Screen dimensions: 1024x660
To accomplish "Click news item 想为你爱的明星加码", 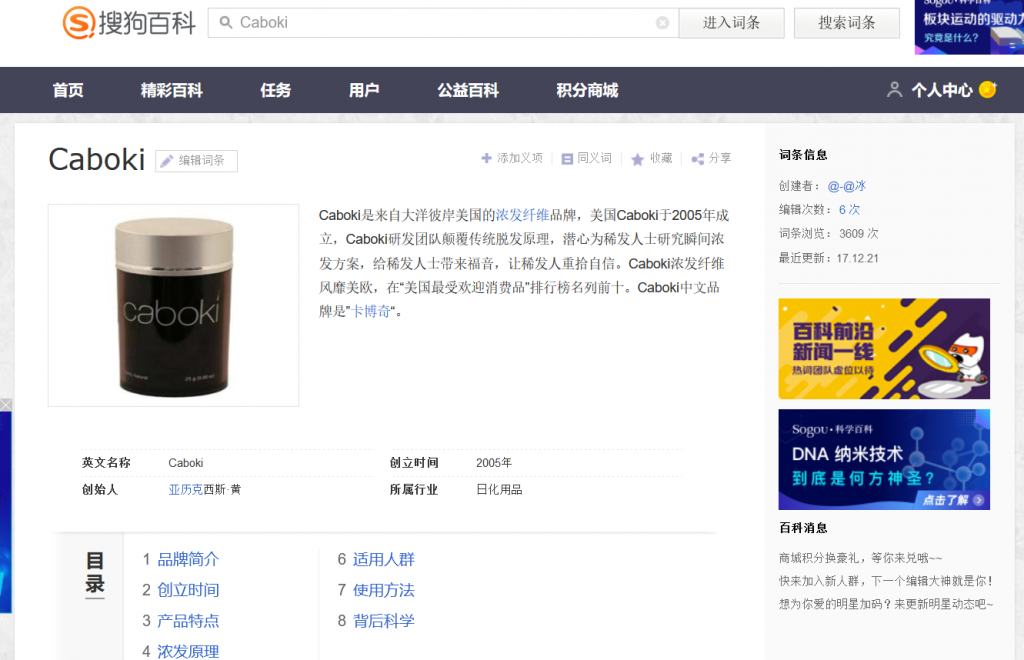I will point(886,605).
